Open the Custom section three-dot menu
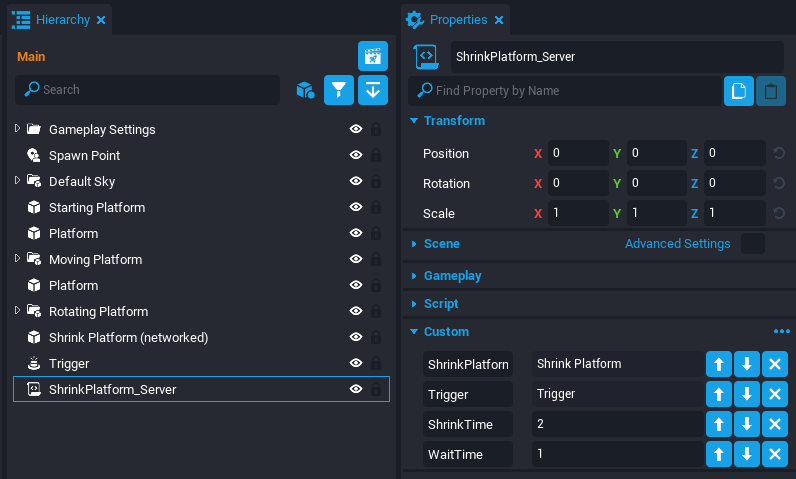This screenshot has height=479, width=796. [781, 331]
